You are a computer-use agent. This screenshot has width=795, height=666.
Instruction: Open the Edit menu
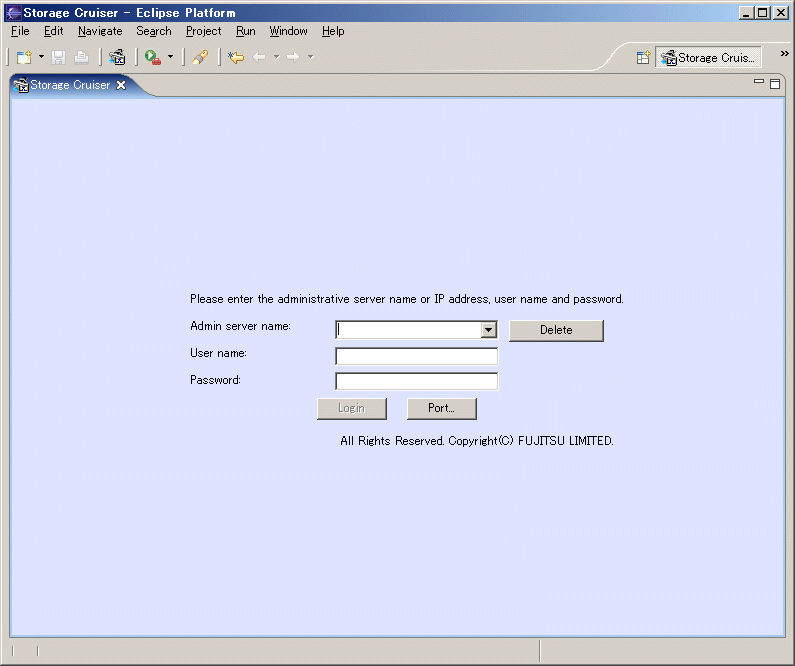tap(53, 31)
